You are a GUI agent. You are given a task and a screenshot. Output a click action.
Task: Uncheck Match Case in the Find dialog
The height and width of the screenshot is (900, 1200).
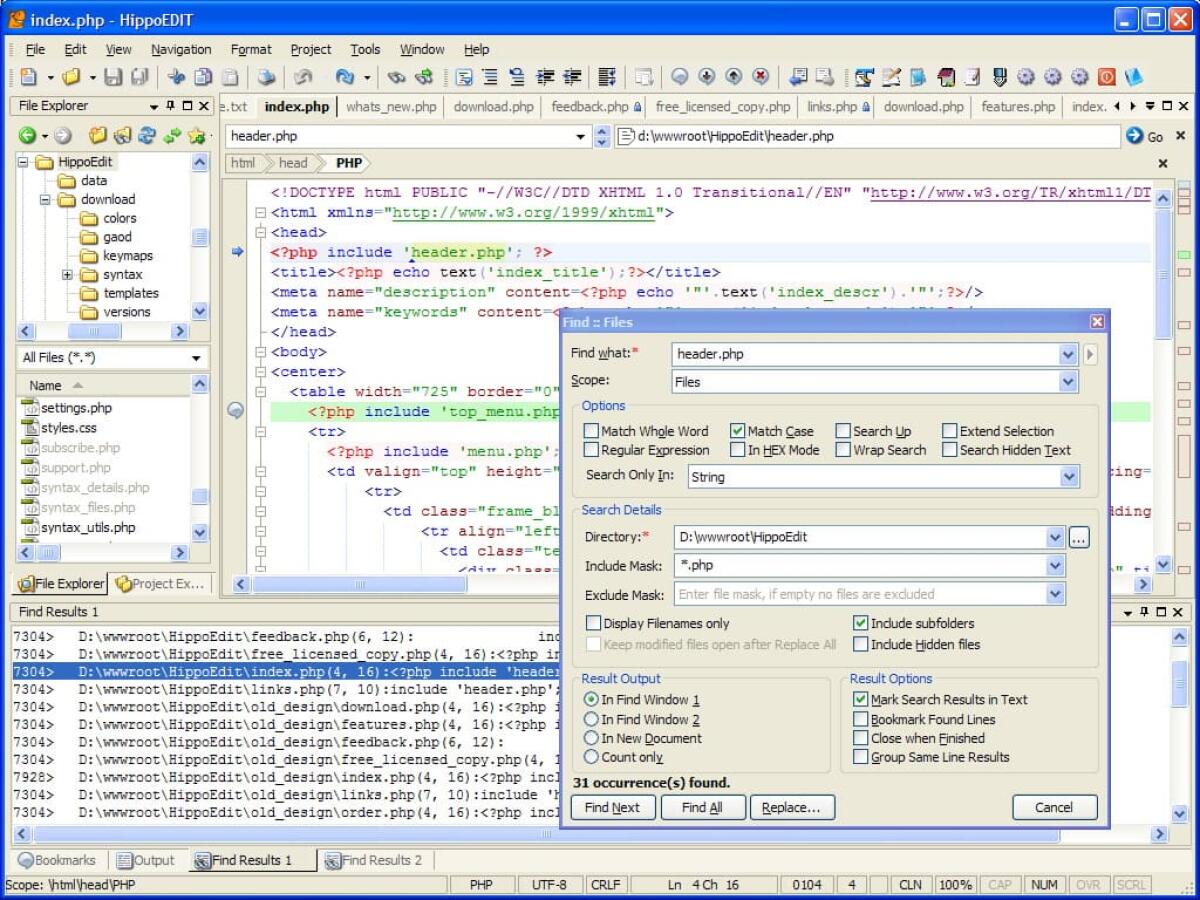point(738,430)
